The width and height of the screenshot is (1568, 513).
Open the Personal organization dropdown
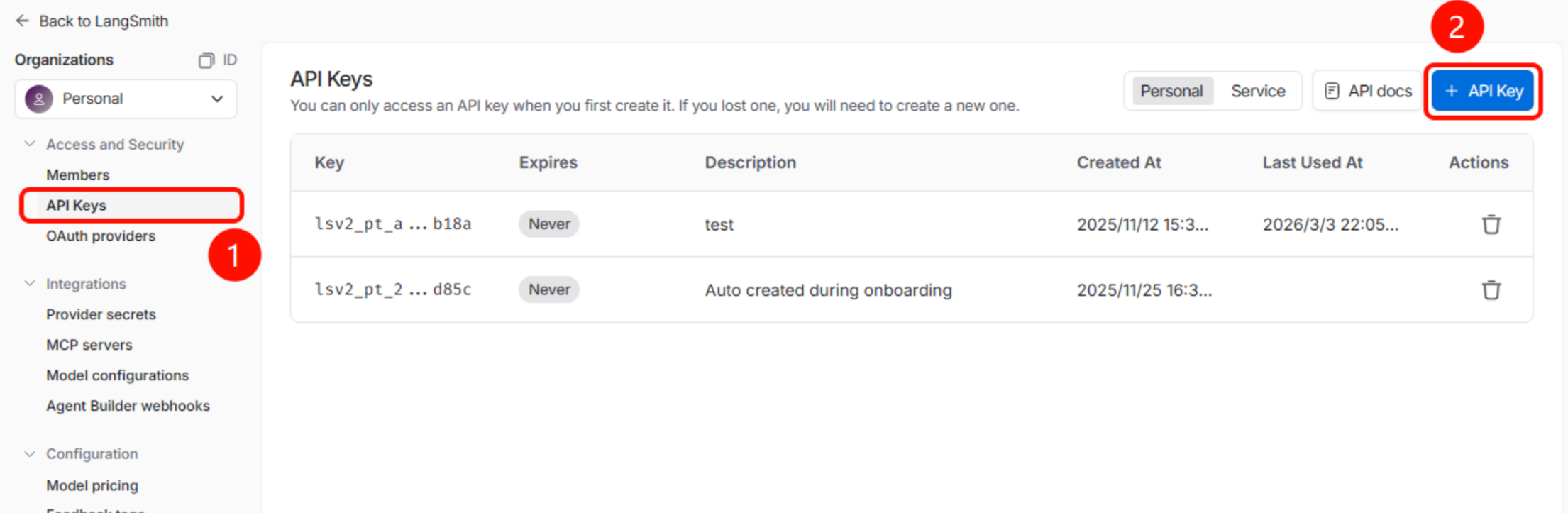click(217, 99)
